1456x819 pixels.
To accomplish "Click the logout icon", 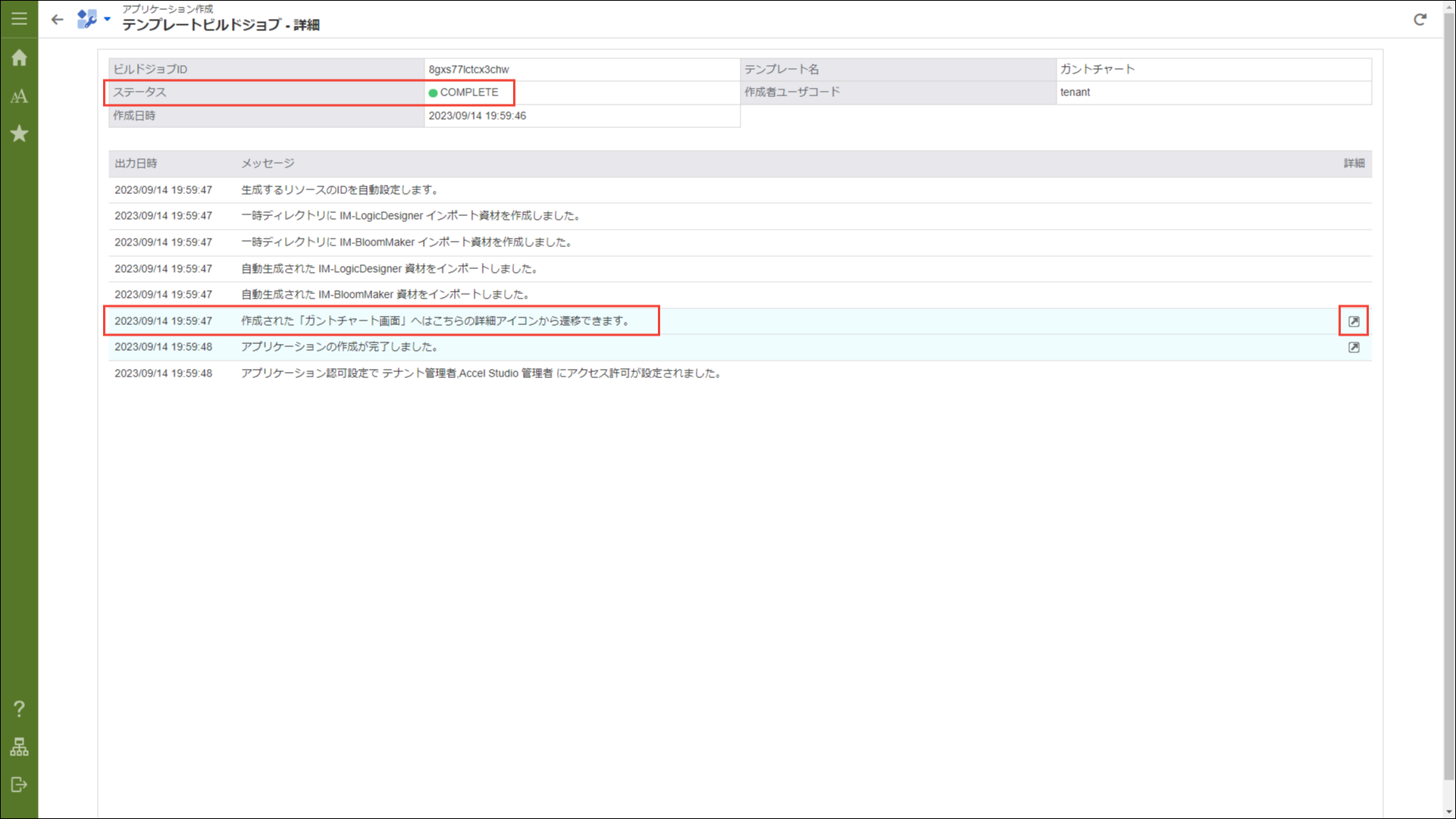I will pos(19,785).
